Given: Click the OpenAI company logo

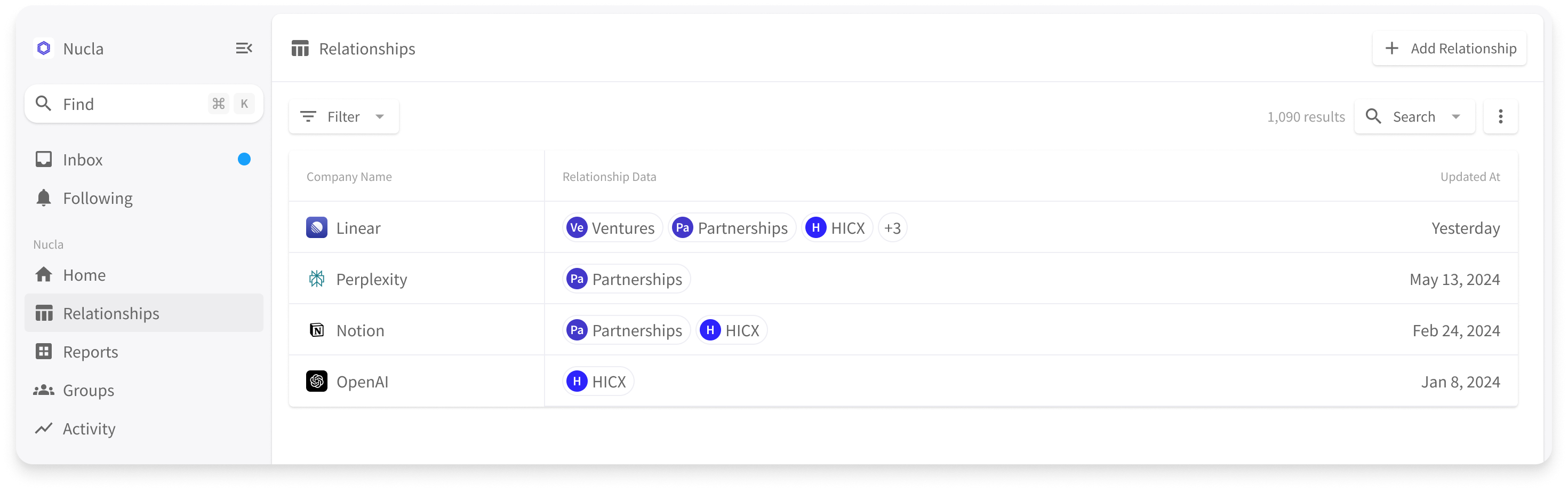Looking at the screenshot, I should tap(316, 382).
